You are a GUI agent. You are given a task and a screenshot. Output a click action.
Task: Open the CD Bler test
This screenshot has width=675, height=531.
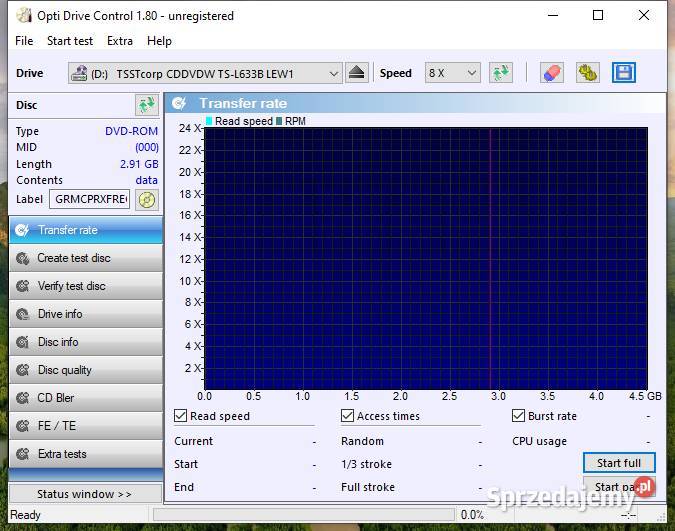pyautogui.click(x=86, y=398)
